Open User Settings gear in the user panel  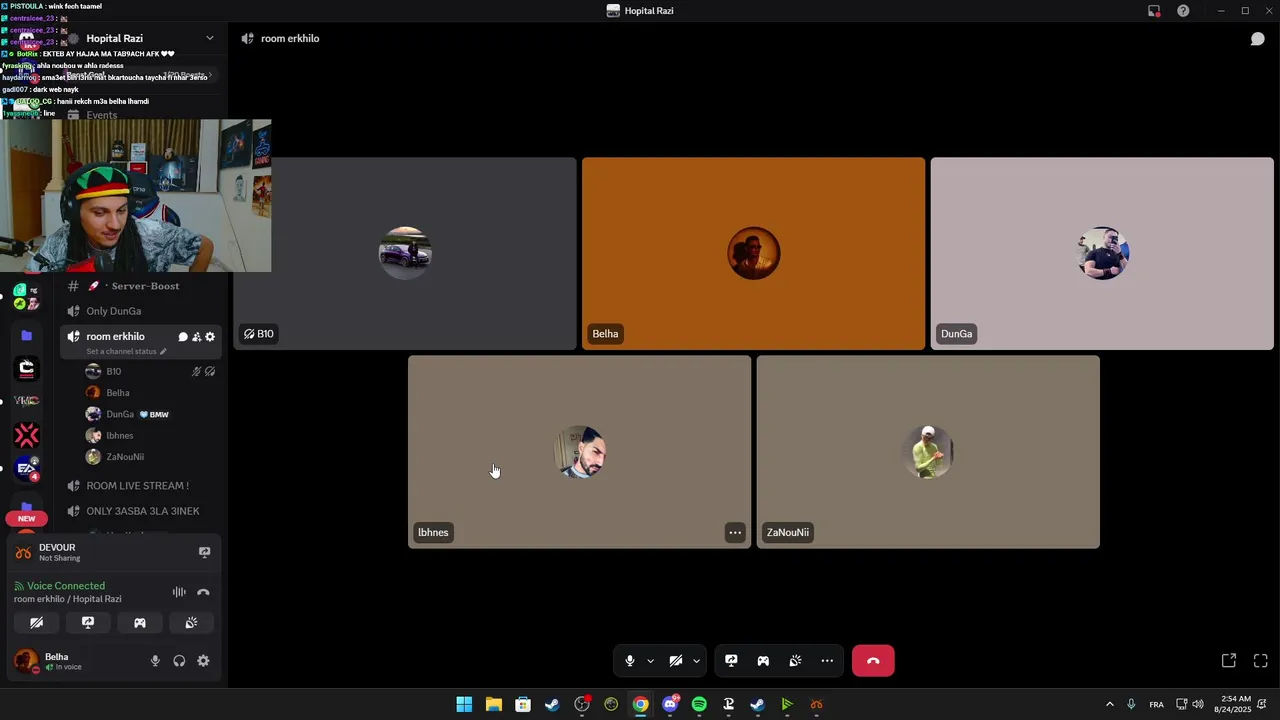coord(203,661)
